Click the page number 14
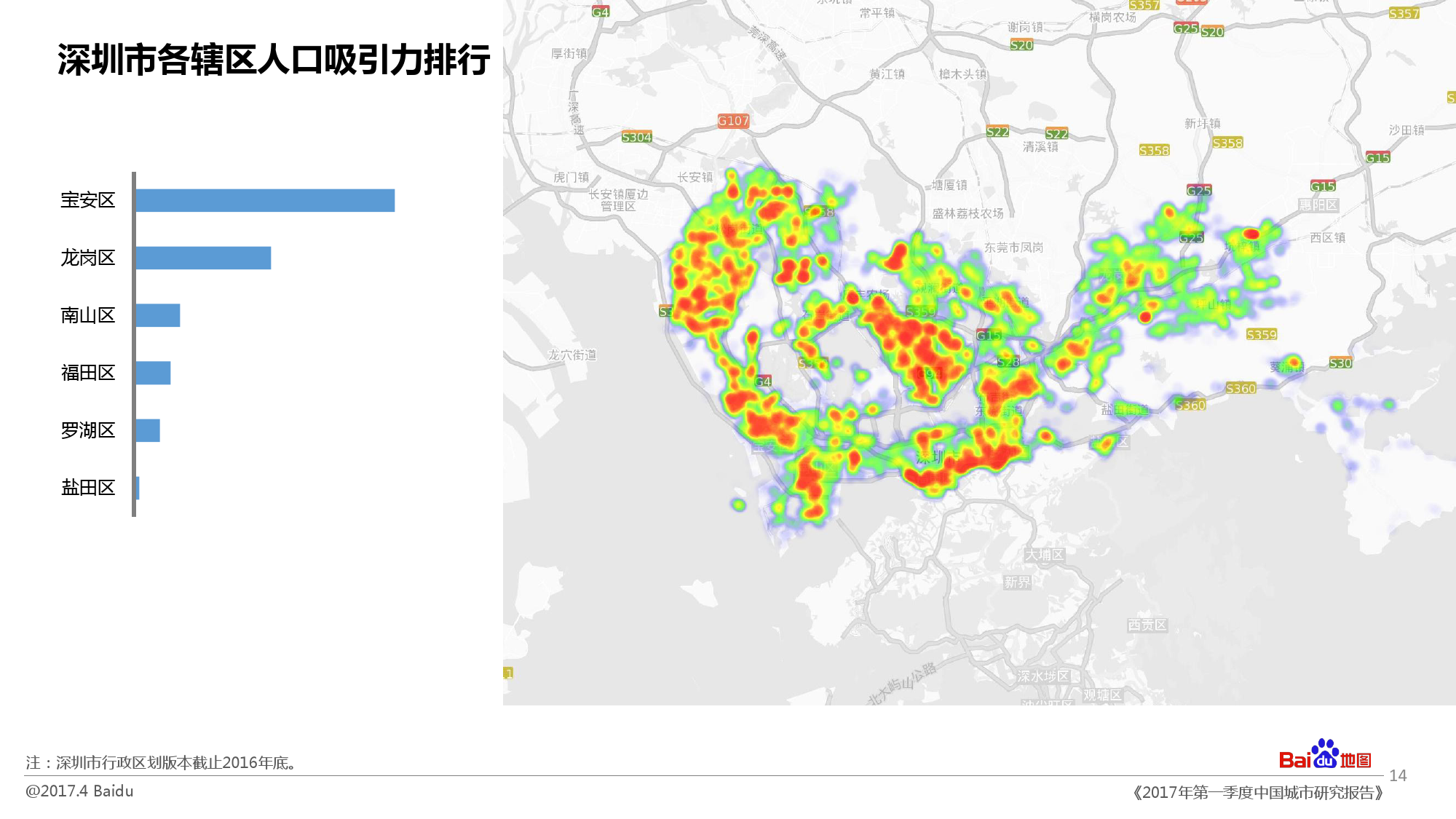1456x819 pixels. pyautogui.click(x=1398, y=775)
